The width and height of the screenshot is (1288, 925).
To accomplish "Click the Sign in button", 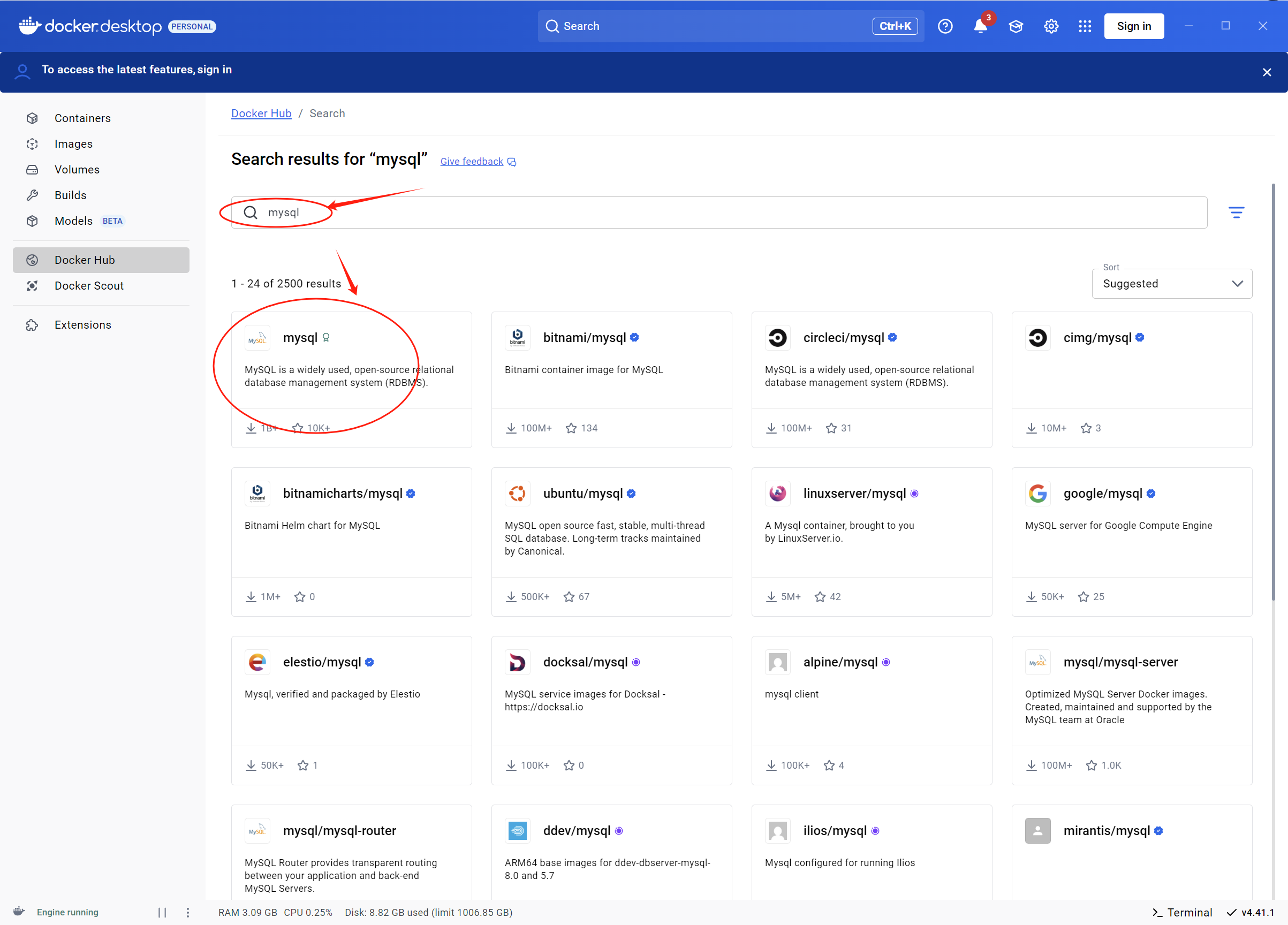I will click(x=1133, y=26).
